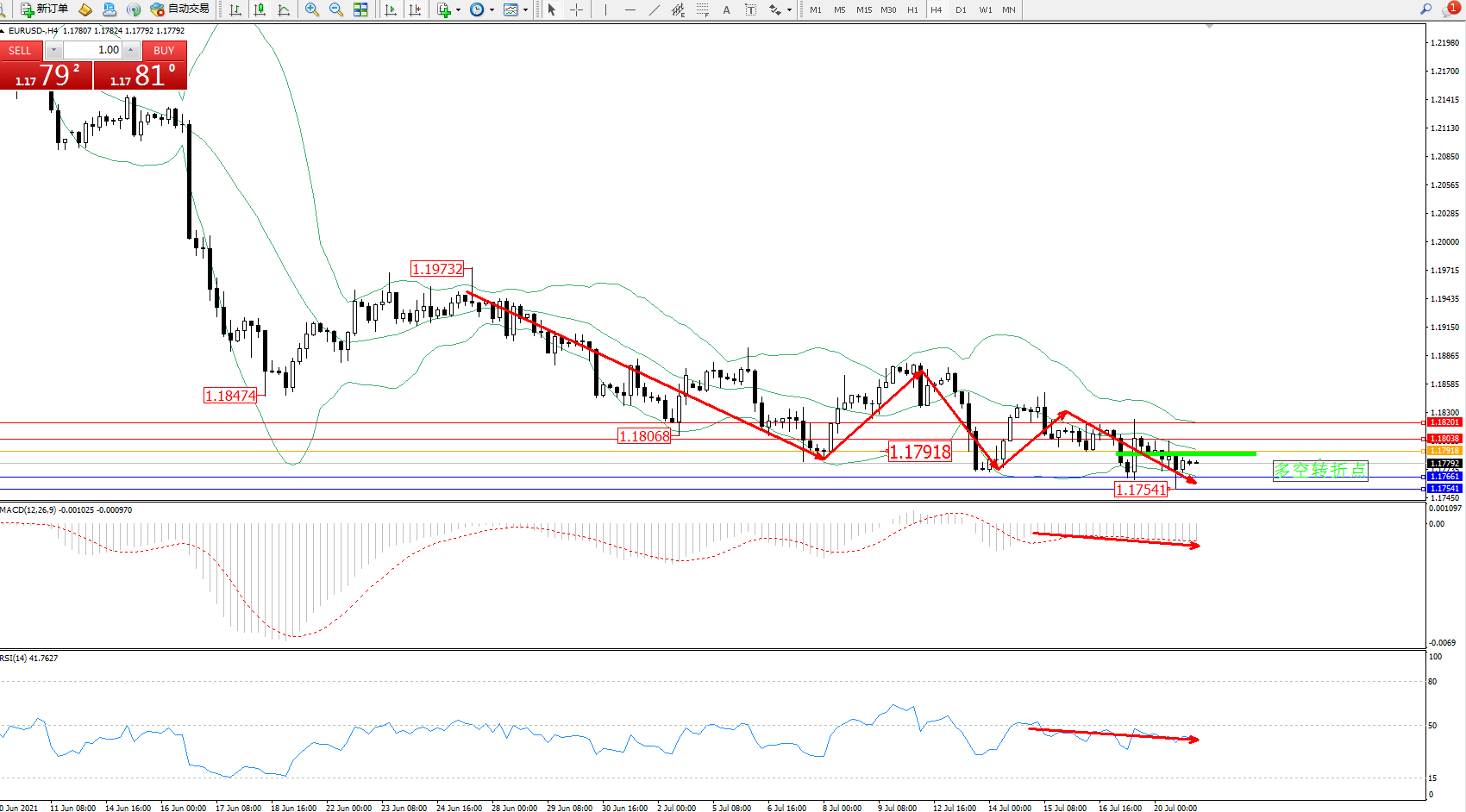The image size is (1466, 812).
Task: Select the crosshair cursor tool
Action: (576, 9)
